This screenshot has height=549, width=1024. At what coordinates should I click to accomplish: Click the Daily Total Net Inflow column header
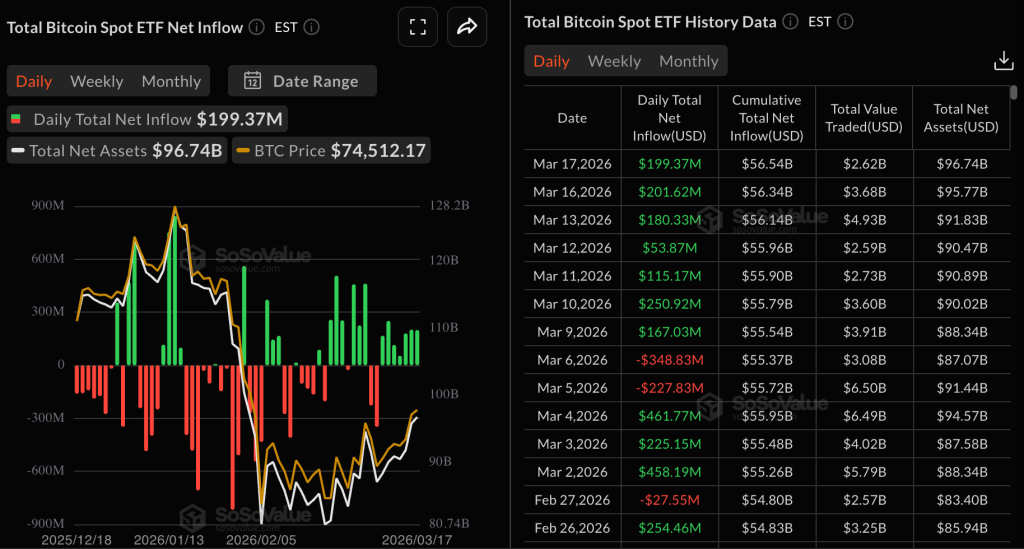(669, 117)
